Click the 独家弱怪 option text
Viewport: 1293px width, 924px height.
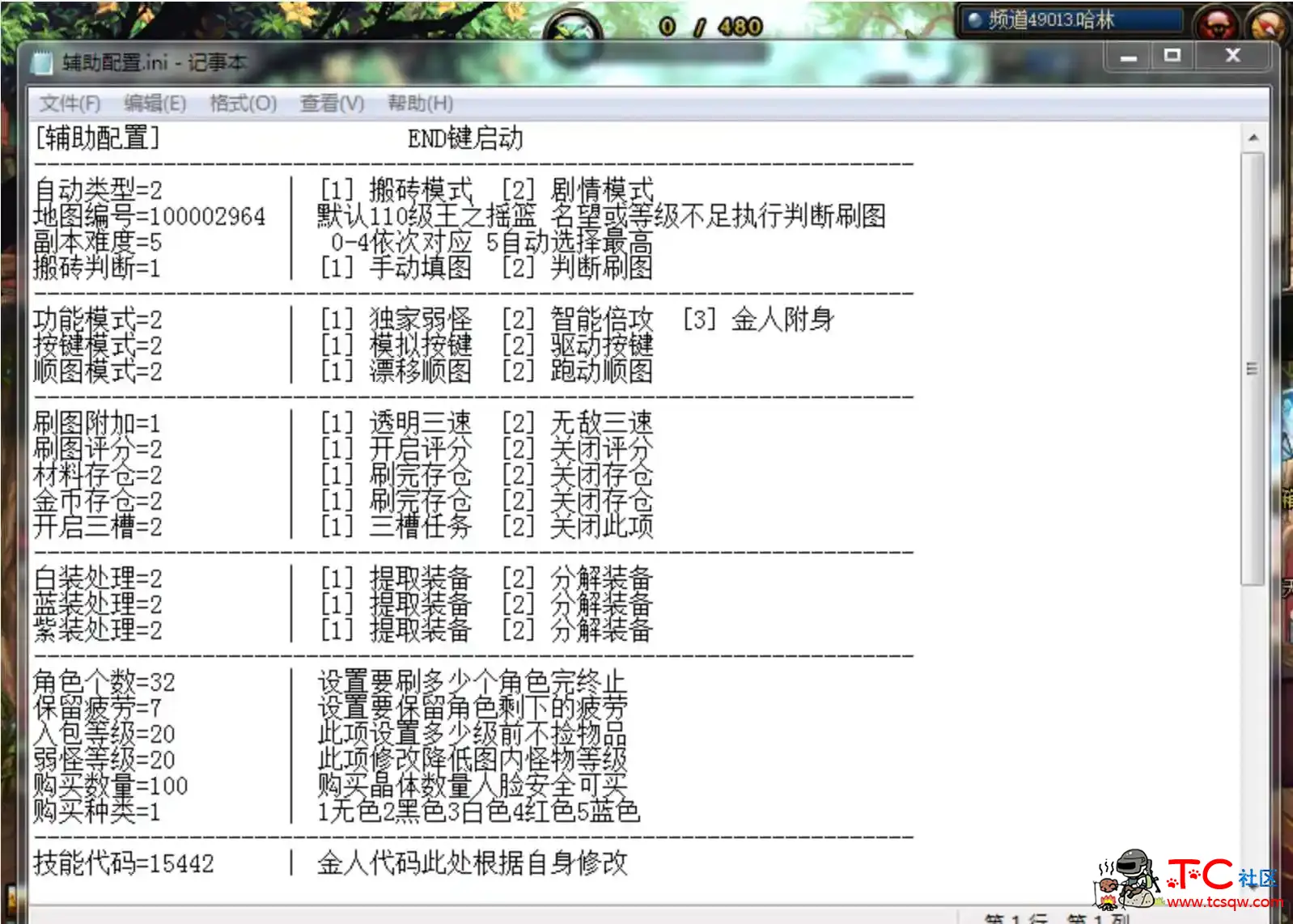421,320
